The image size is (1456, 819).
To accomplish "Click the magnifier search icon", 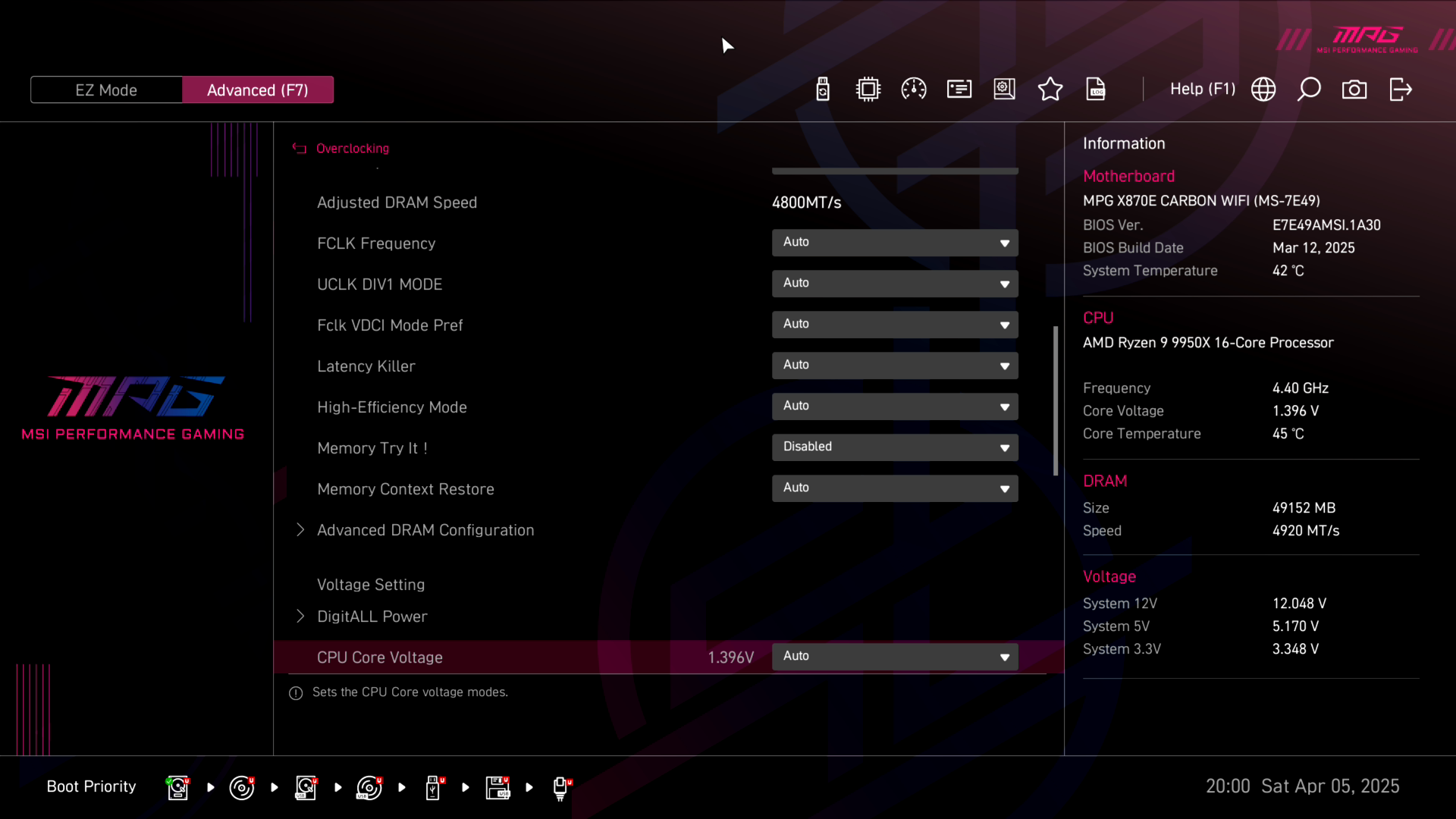I will click(1309, 89).
